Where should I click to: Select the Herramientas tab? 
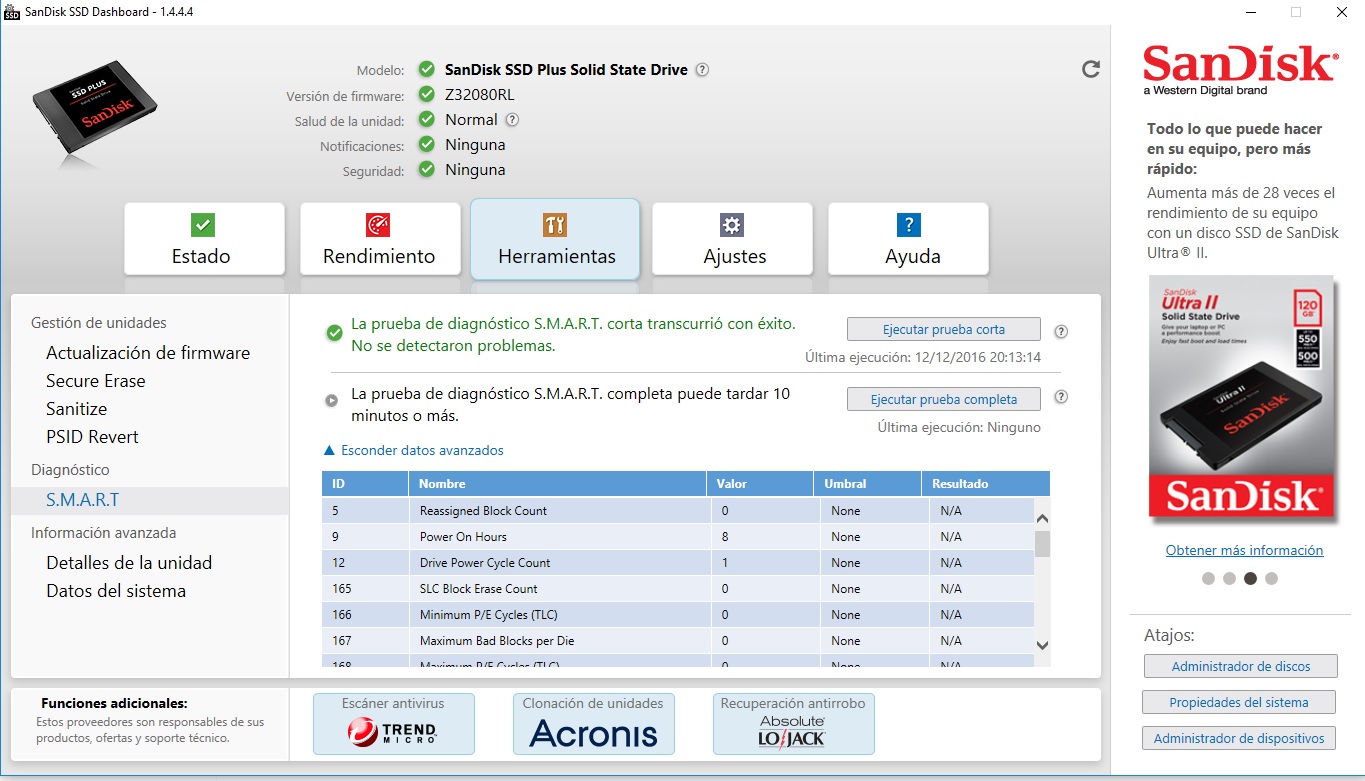click(x=556, y=238)
